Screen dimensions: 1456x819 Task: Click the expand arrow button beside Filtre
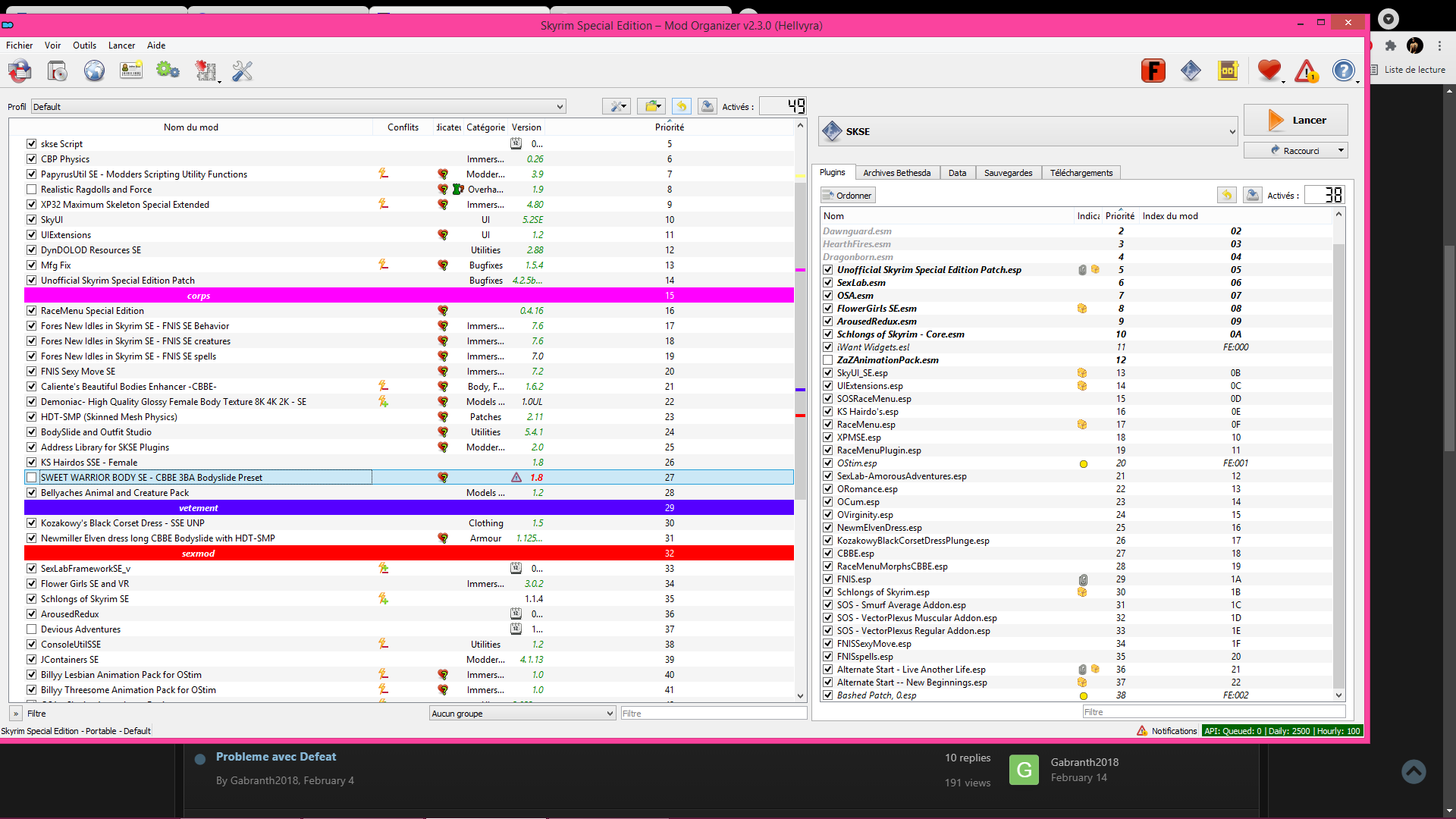click(15, 714)
